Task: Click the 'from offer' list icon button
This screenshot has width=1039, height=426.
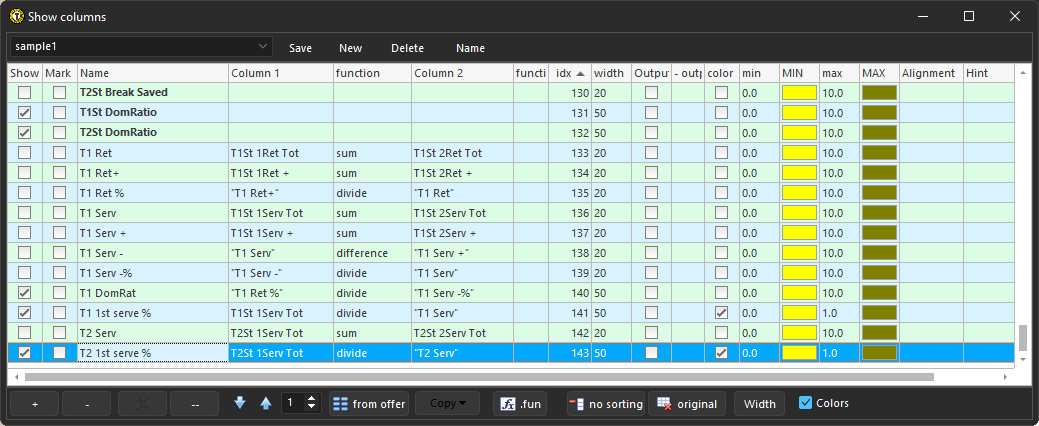Action: tap(369, 404)
